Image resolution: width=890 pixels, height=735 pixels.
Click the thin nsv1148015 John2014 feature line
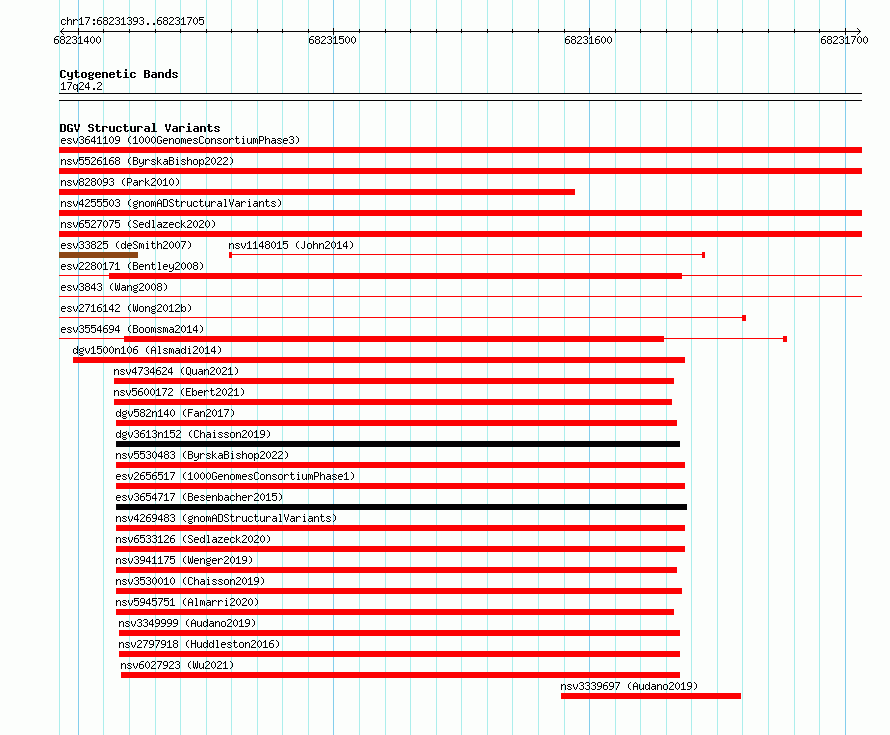coord(467,255)
